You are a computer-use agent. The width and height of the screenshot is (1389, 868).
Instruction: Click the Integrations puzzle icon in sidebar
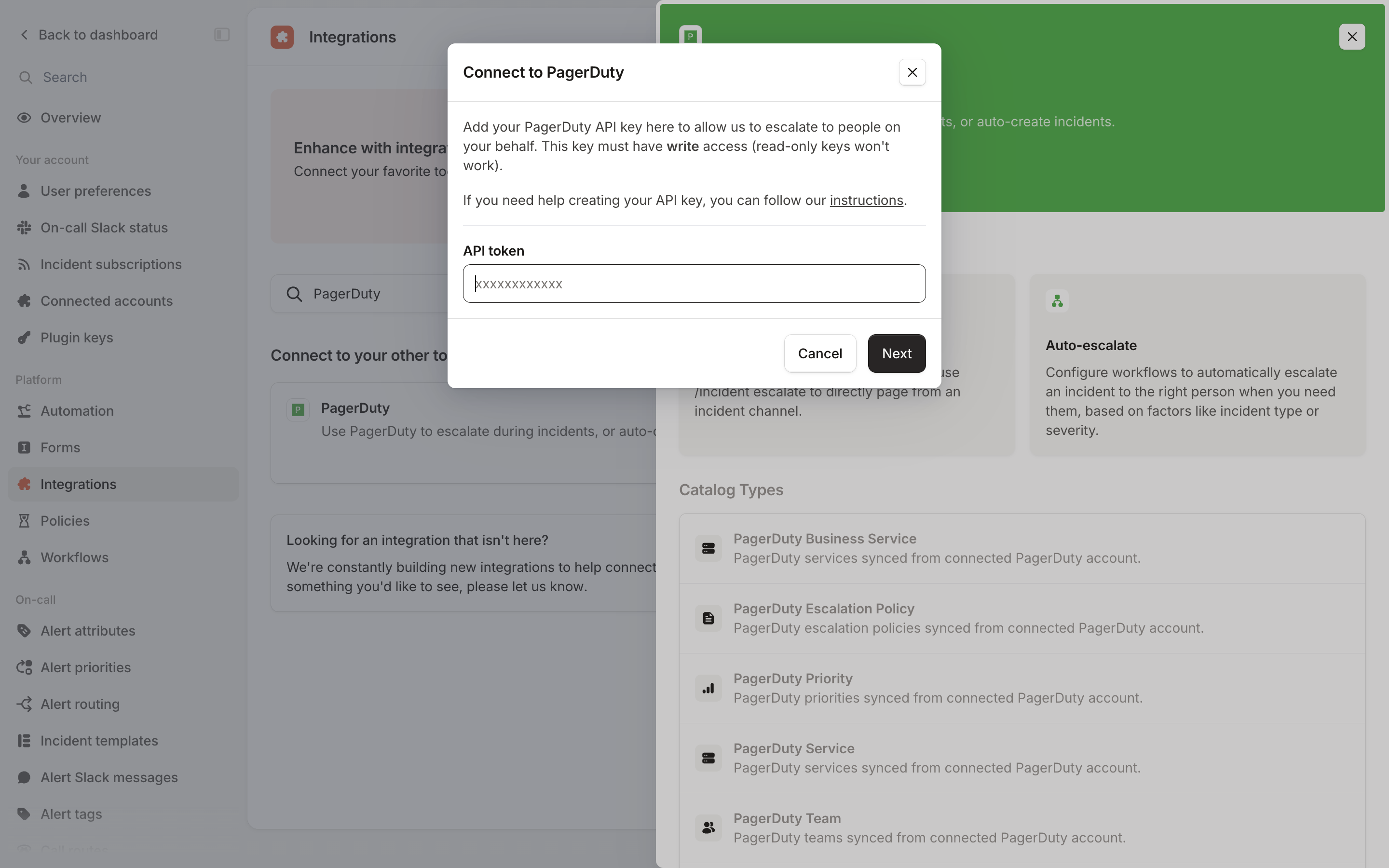[24, 485]
